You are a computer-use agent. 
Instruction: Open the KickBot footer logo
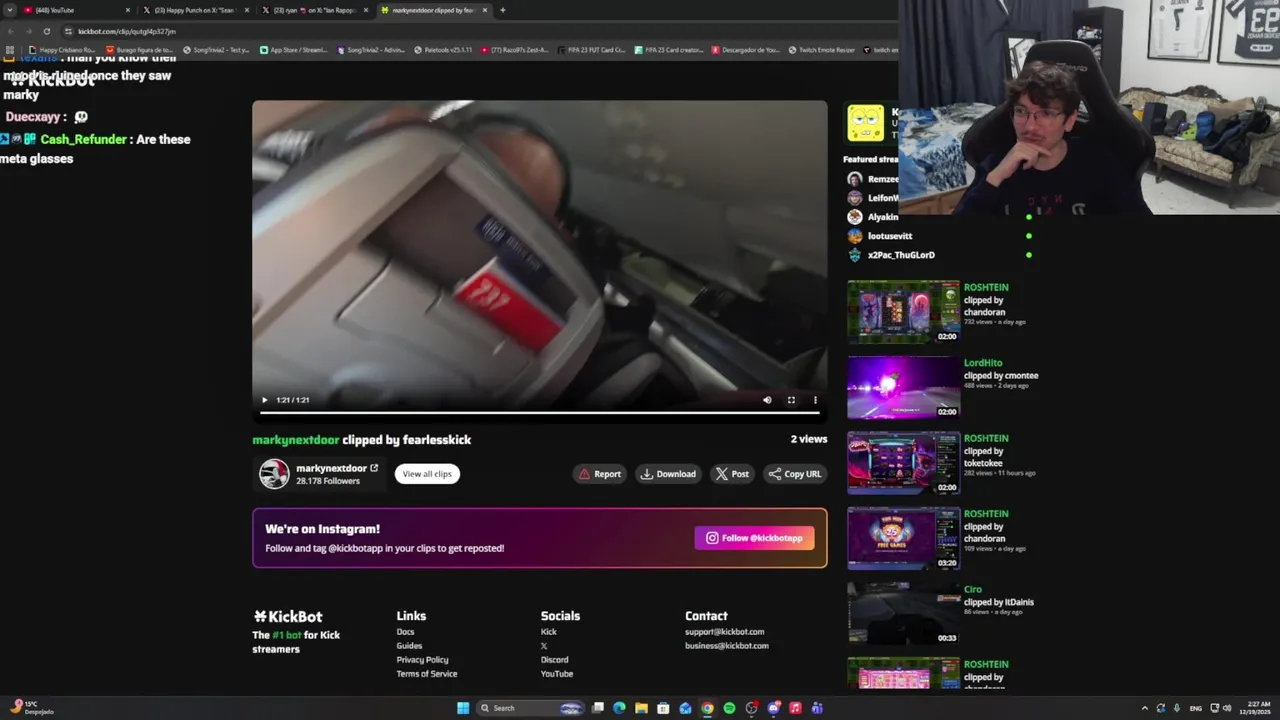(288, 617)
